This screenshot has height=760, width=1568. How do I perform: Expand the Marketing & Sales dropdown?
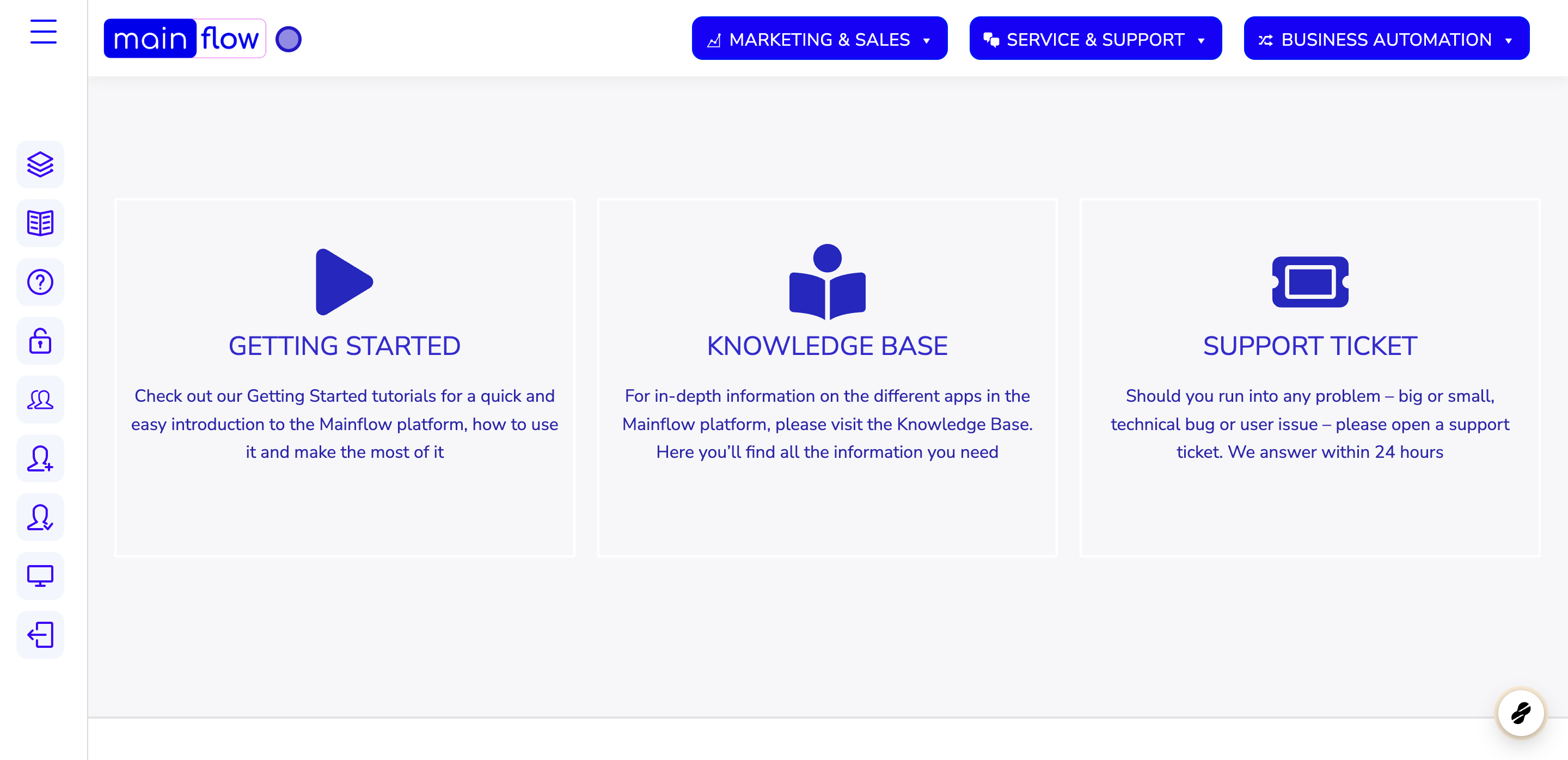(819, 39)
